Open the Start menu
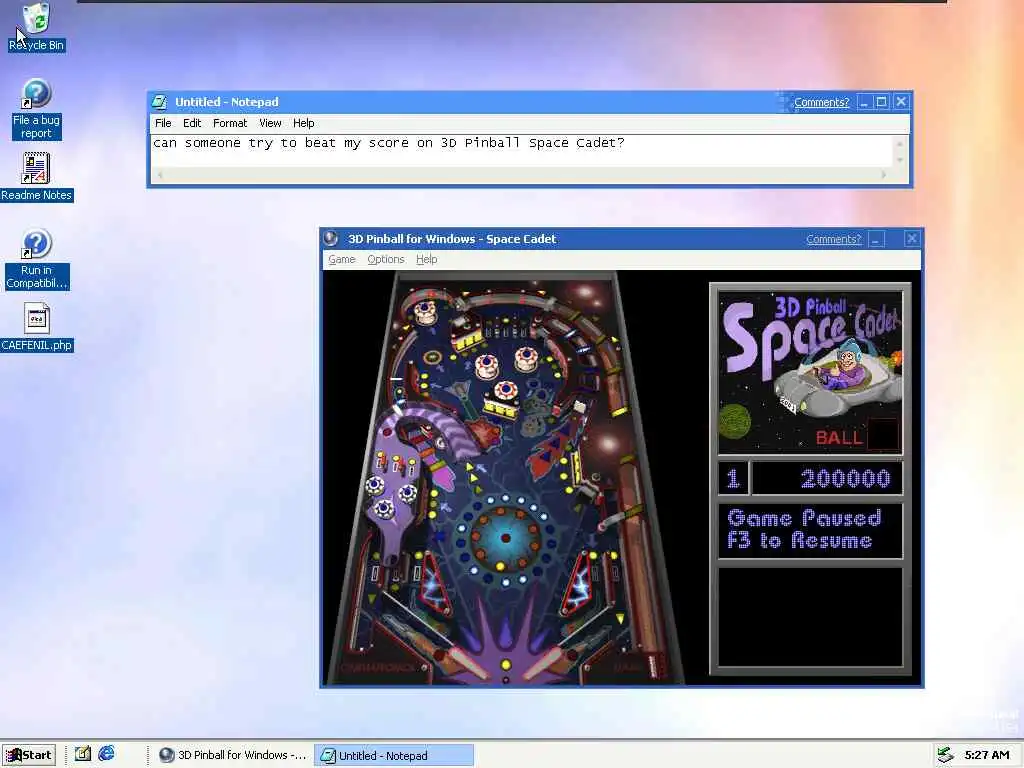1024x768 pixels. coord(28,755)
